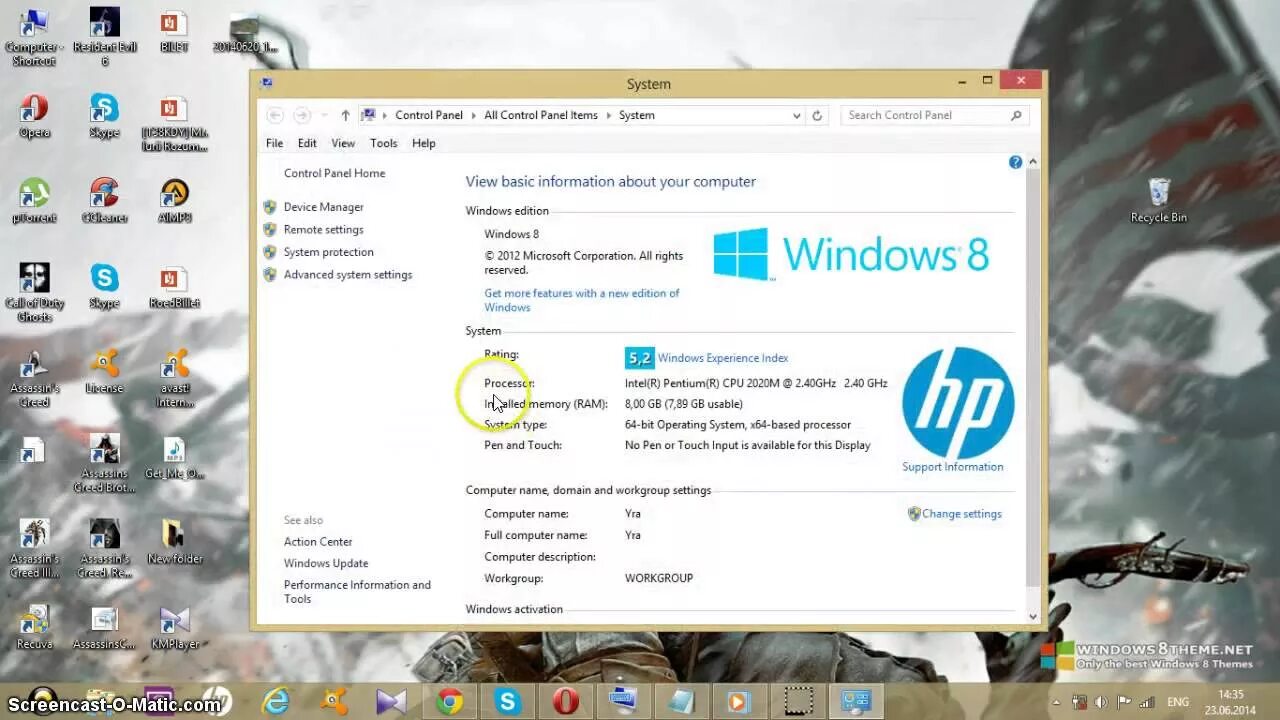Open the Tools menu
Viewport: 1280px width, 720px height.
coord(383,143)
